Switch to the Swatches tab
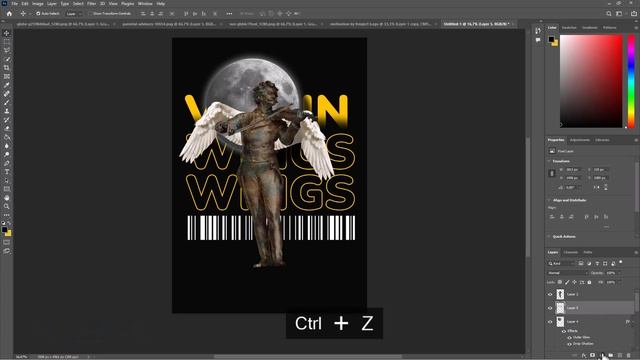Viewport: 640px width, 360px height. (x=569, y=28)
